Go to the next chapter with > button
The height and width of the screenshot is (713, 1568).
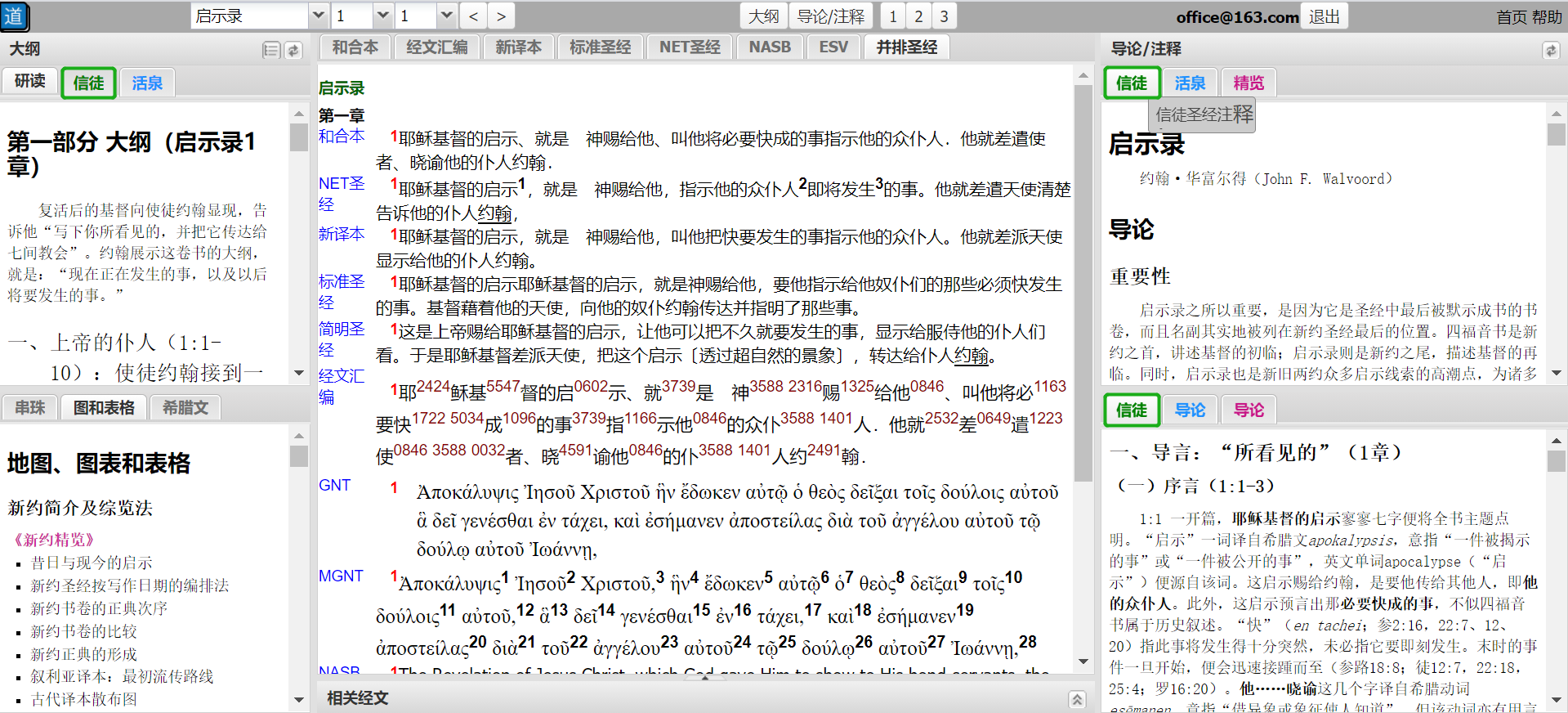click(501, 16)
